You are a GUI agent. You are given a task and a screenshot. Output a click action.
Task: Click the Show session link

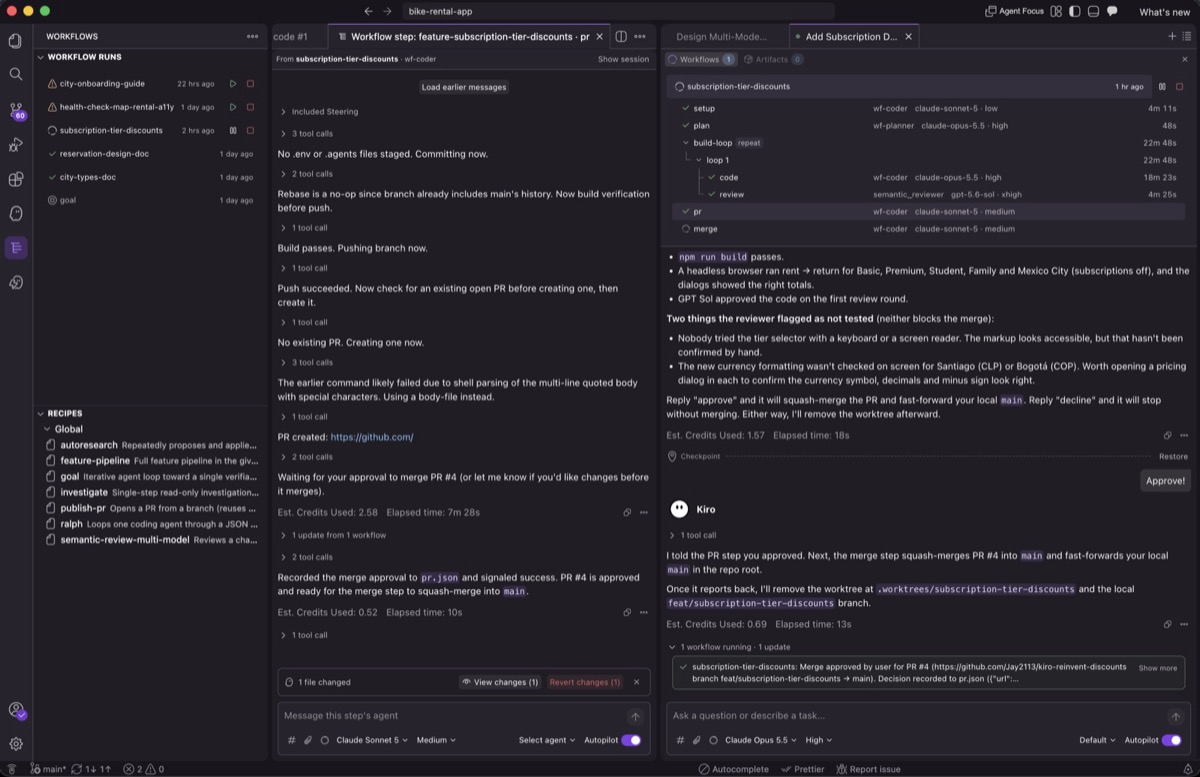[623, 59]
